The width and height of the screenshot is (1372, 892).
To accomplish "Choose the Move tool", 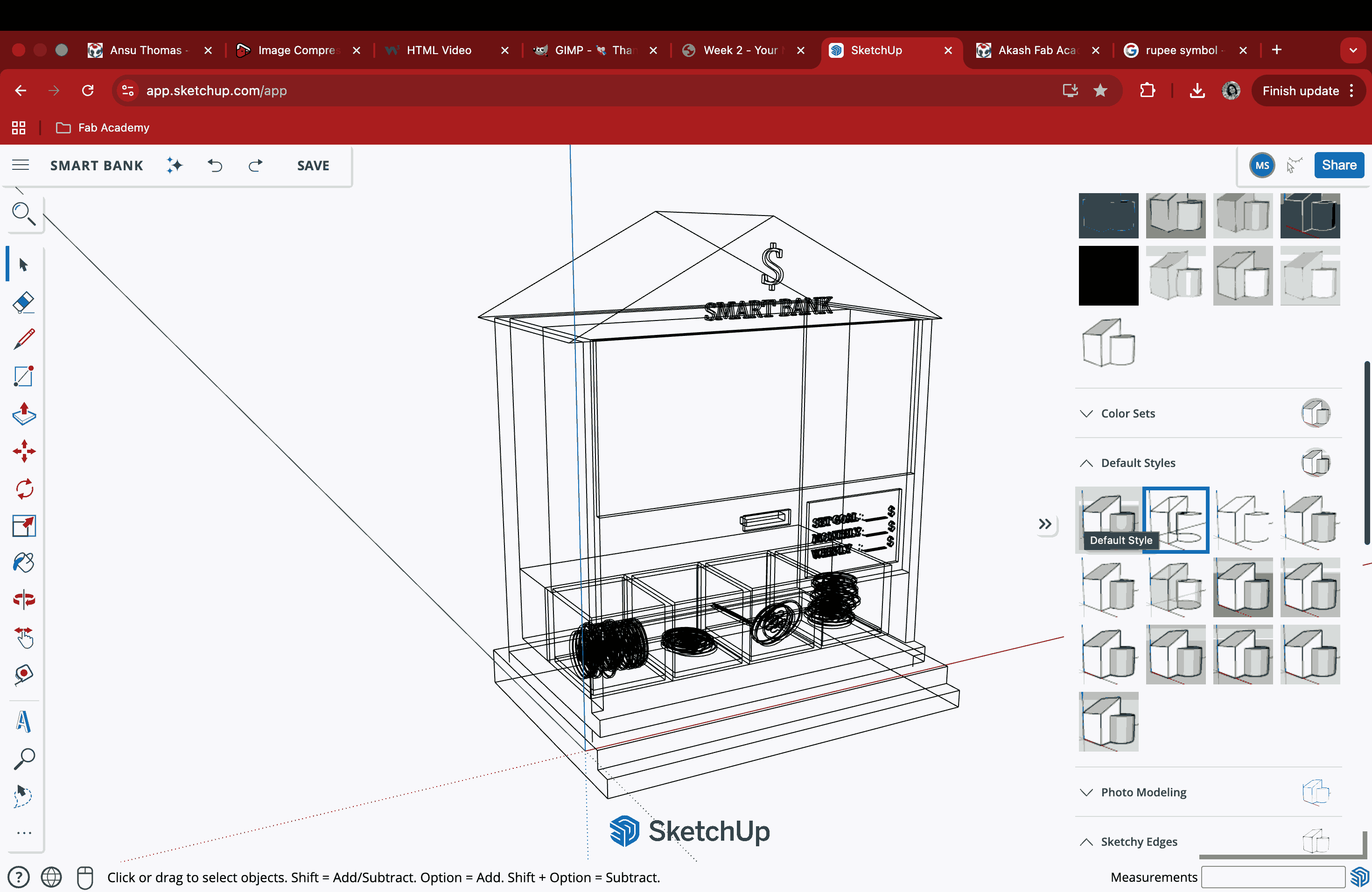I will coord(24,451).
